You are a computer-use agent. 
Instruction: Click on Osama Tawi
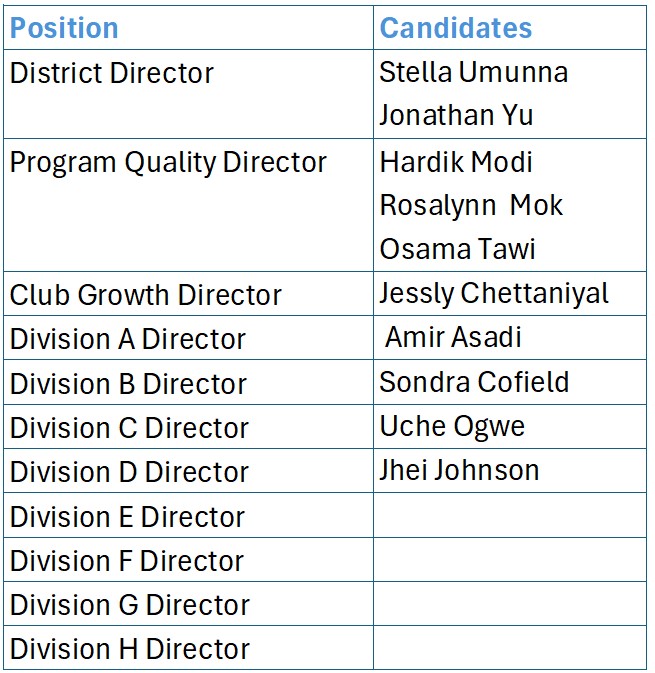457,249
